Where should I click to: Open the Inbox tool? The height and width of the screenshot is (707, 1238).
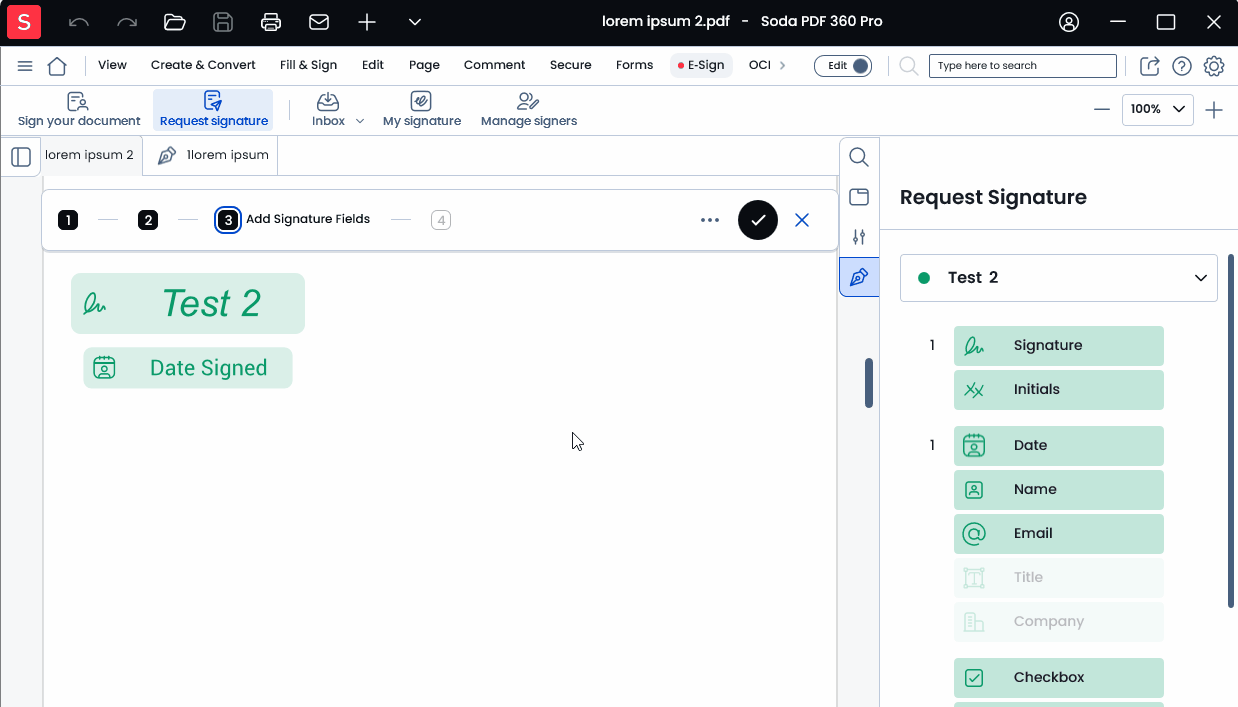328,110
